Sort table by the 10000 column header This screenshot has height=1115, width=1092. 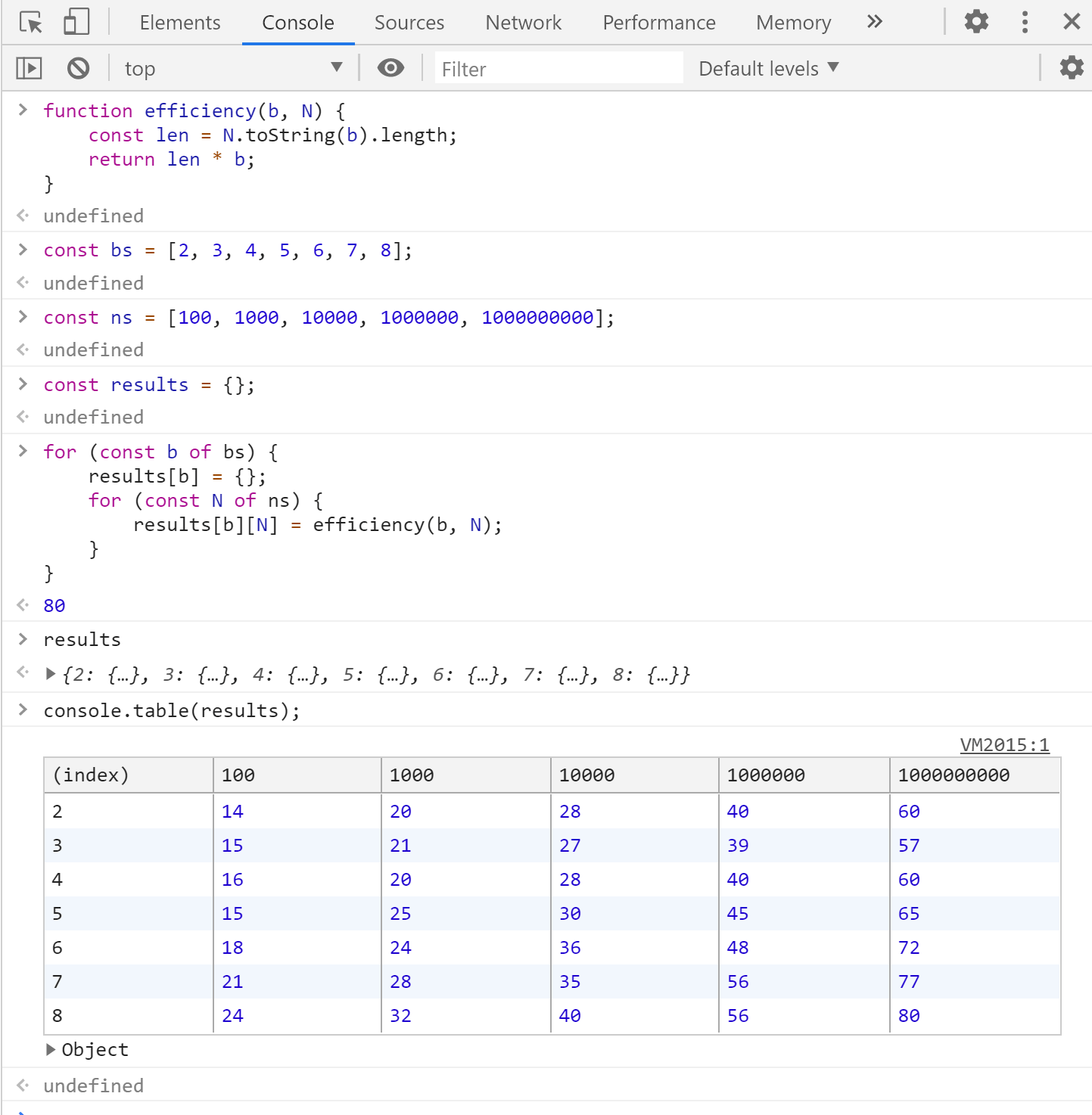[635, 775]
